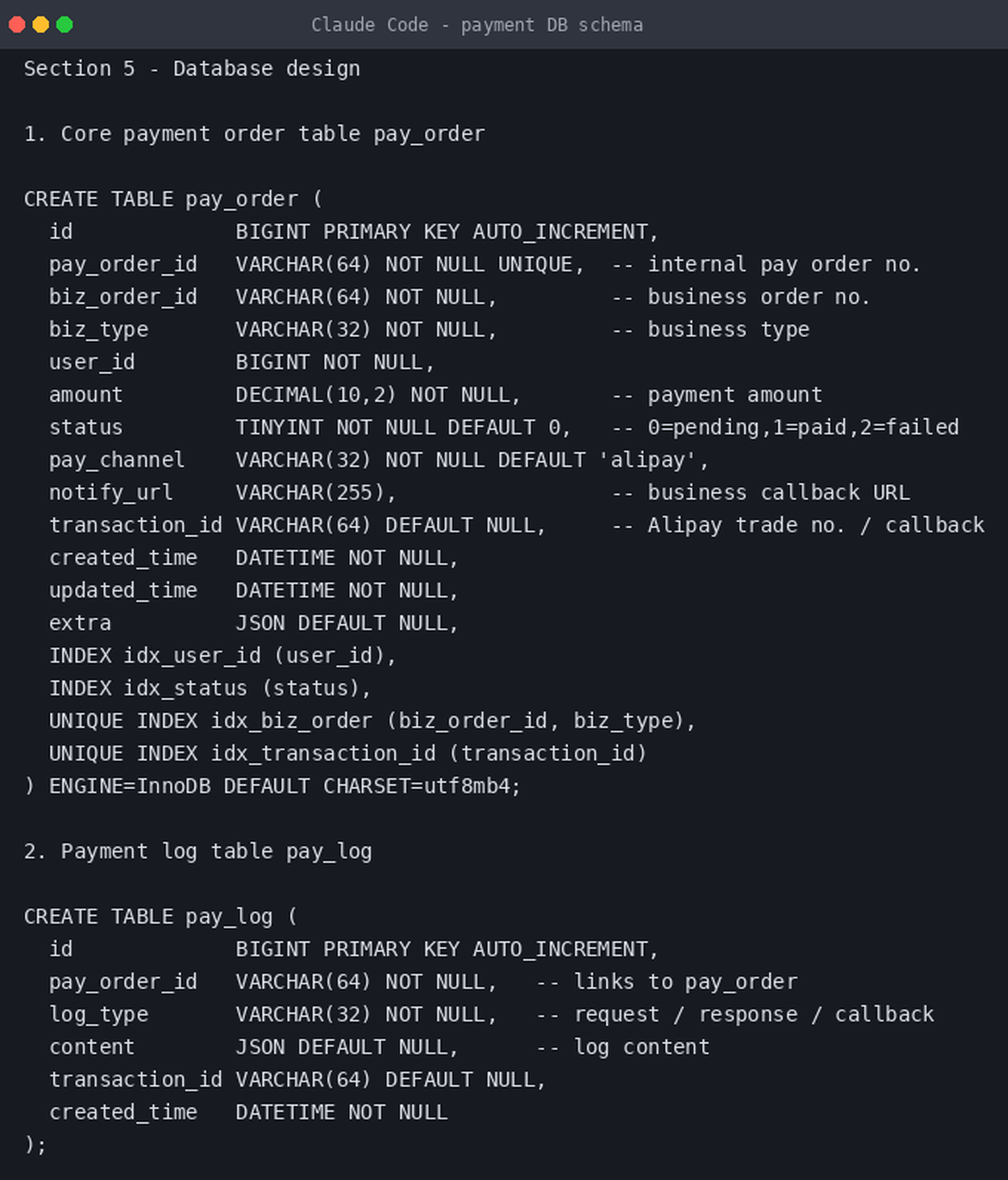Click the window title 'Claude Code - payment DB schema'
This screenshot has height=1180, width=1008.
pyautogui.click(x=477, y=25)
